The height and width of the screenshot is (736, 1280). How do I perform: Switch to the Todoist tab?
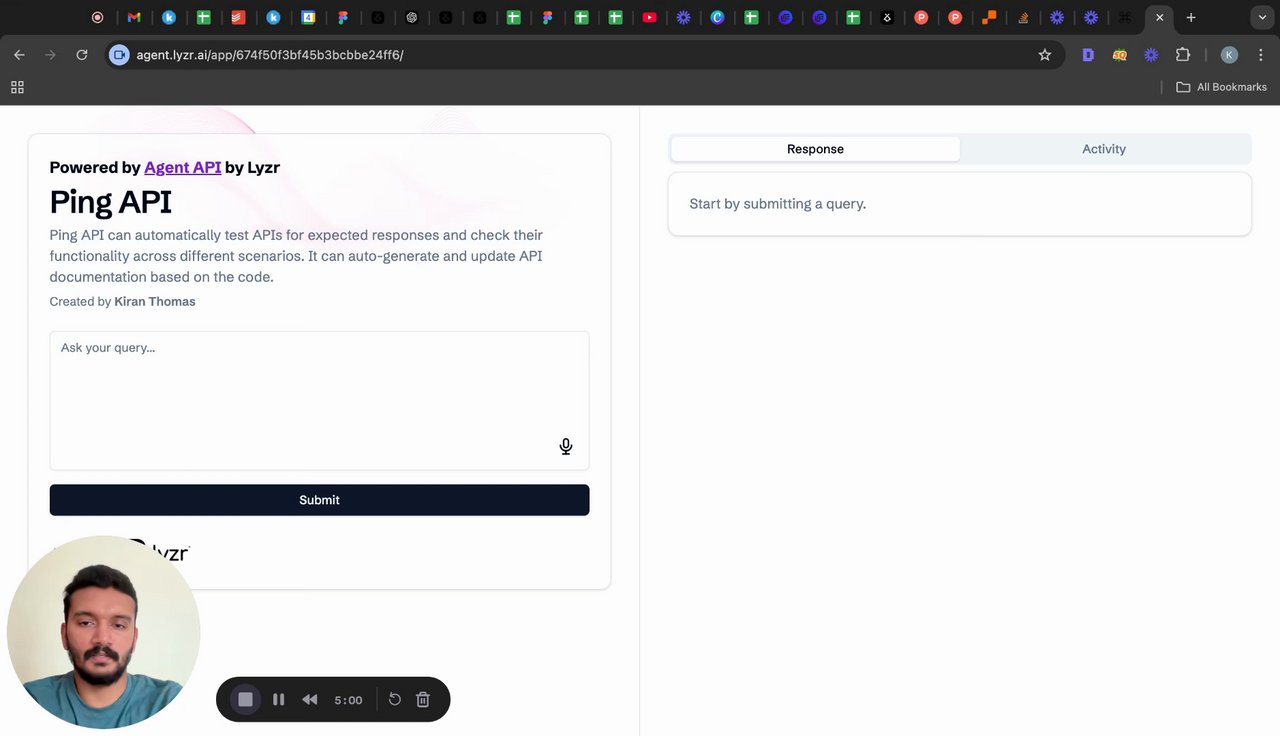point(238,17)
